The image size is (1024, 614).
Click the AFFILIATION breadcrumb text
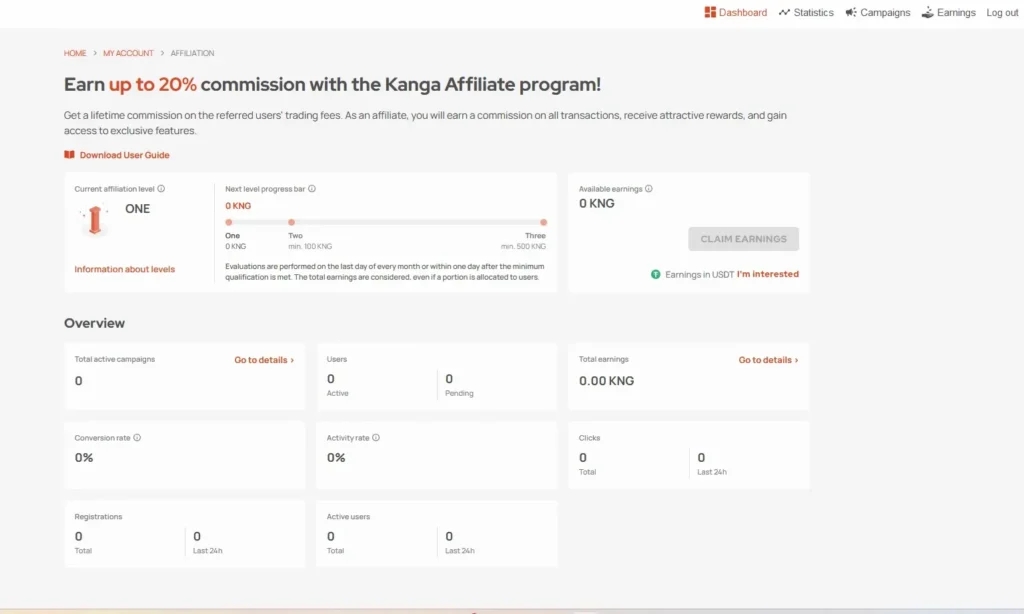[x=192, y=53]
